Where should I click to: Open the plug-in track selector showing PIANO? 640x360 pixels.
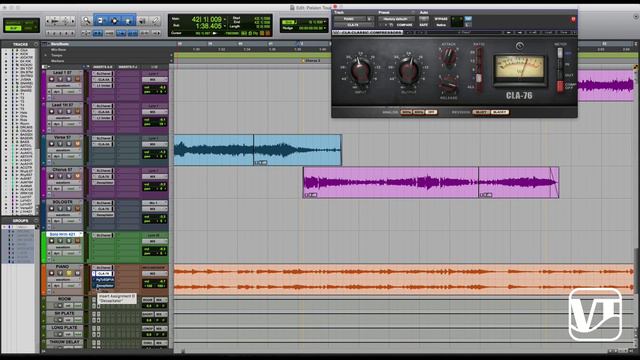point(350,19)
